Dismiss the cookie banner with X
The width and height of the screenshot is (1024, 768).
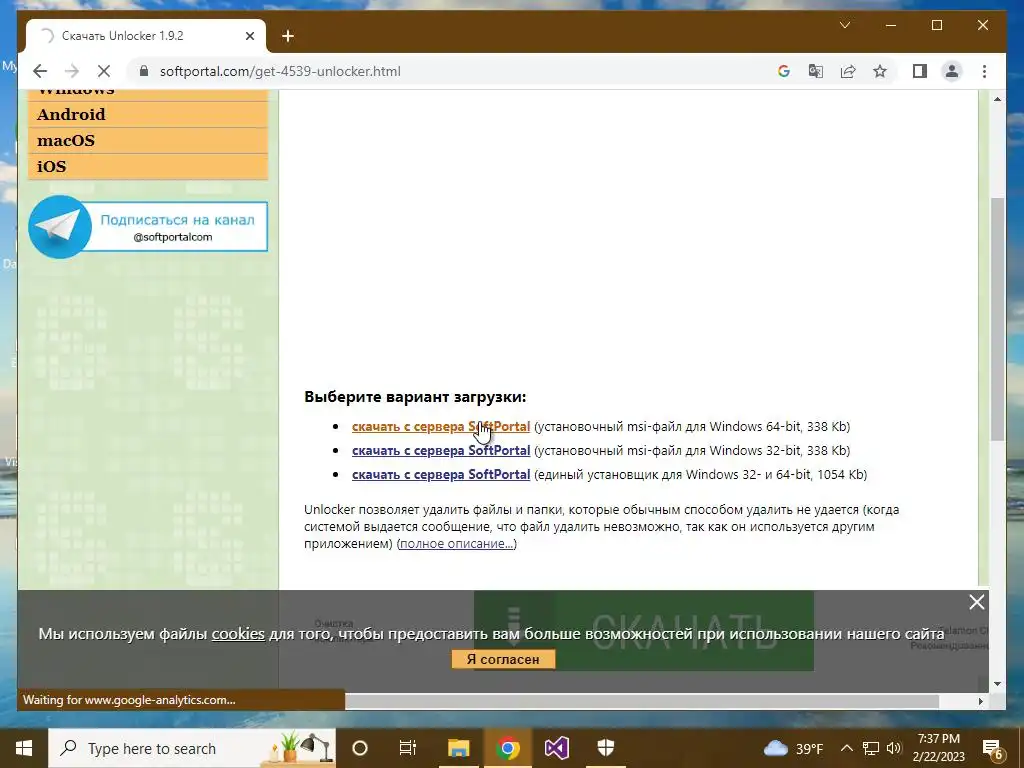click(x=976, y=602)
